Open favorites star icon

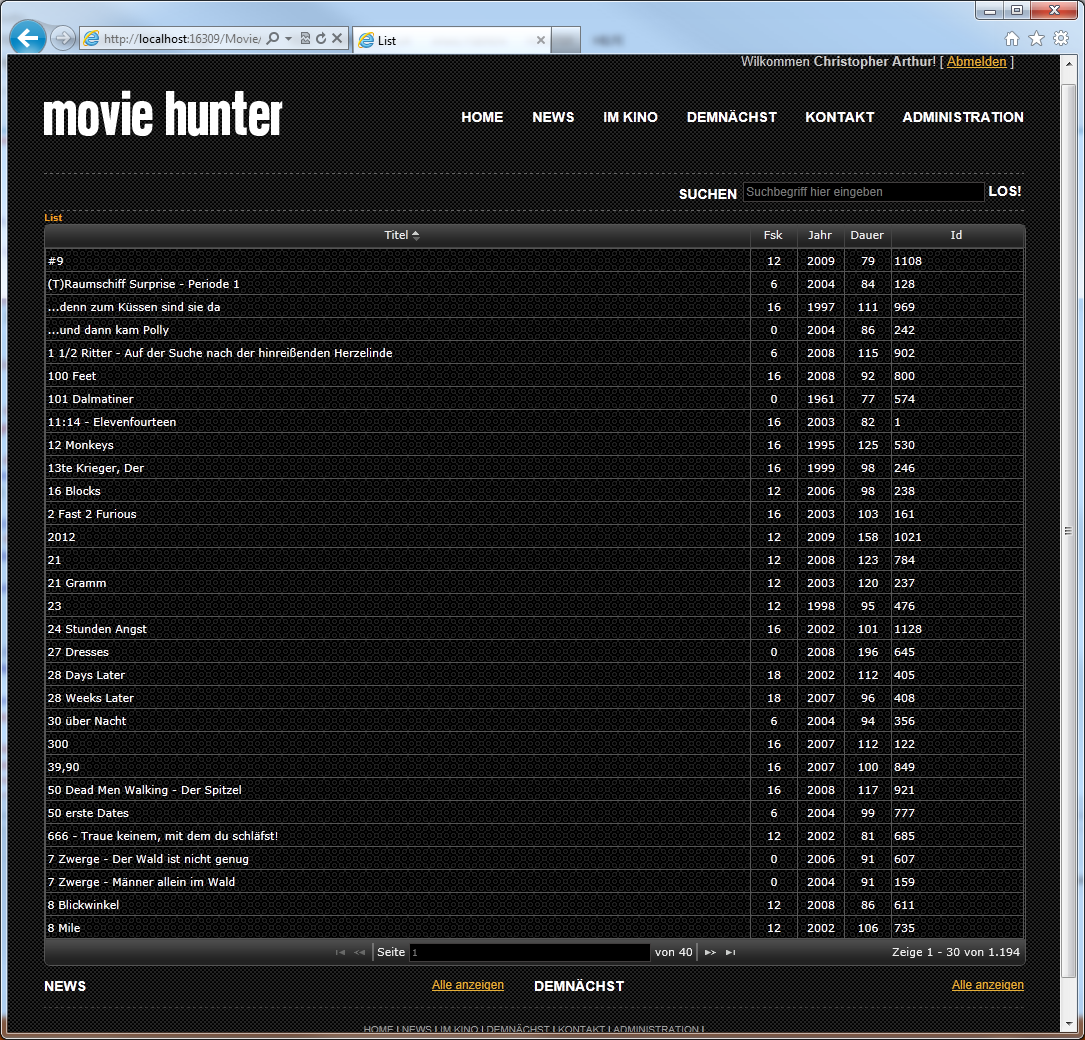coord(1036,38)
